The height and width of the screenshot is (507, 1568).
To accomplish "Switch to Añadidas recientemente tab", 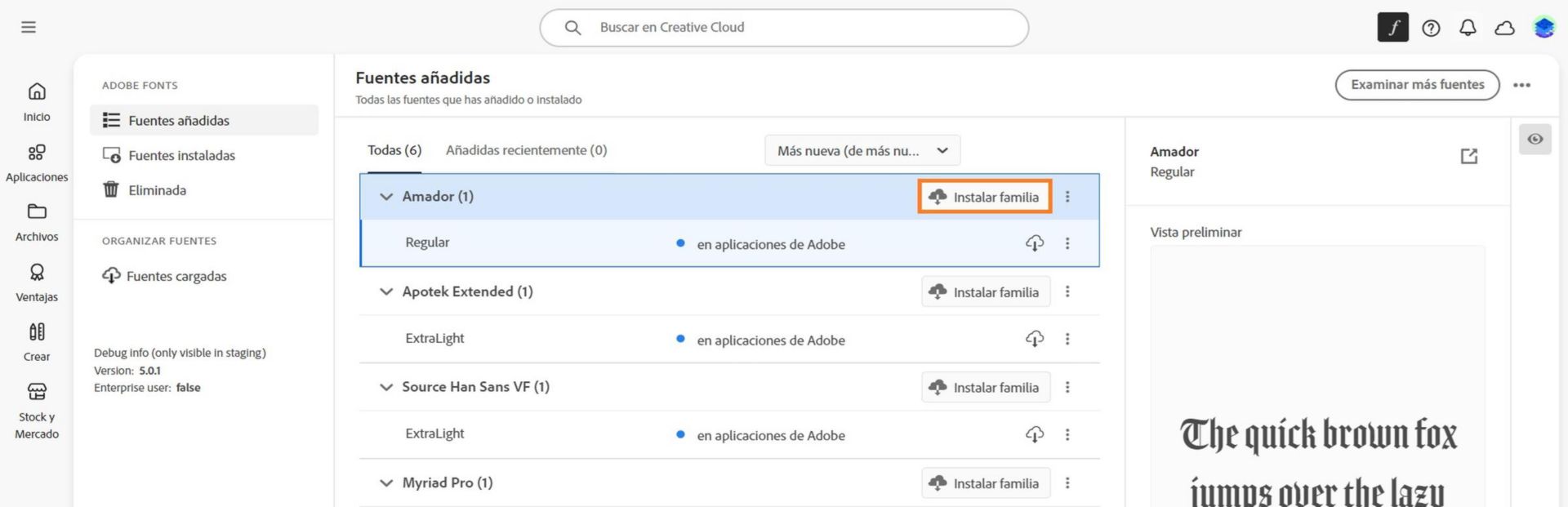I will (x=527, y=150).
